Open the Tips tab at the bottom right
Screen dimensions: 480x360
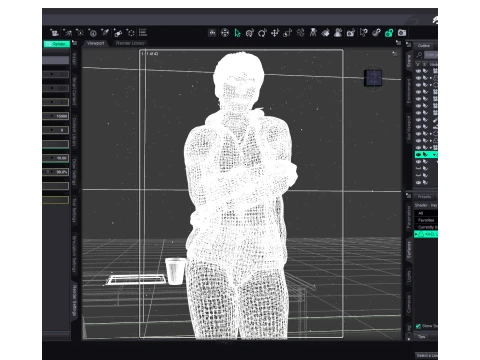pos(422,337)
